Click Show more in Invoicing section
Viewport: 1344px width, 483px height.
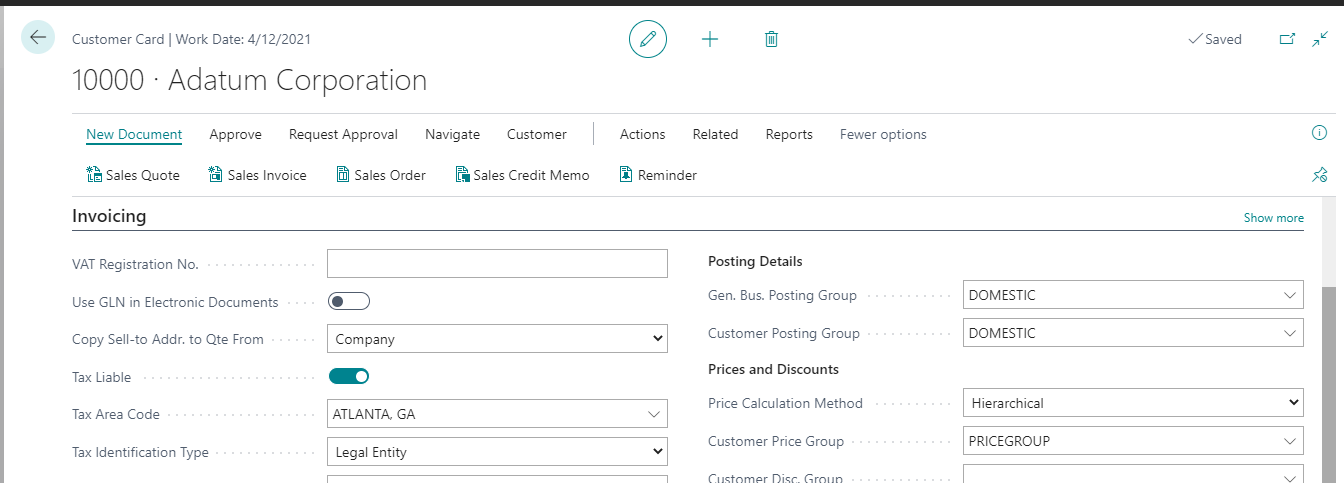1273,217
